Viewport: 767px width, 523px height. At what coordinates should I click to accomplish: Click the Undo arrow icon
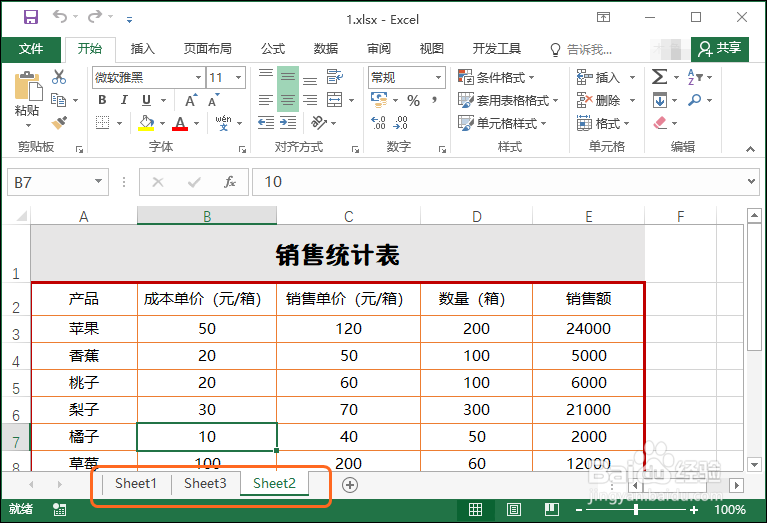tap(60, 17)
